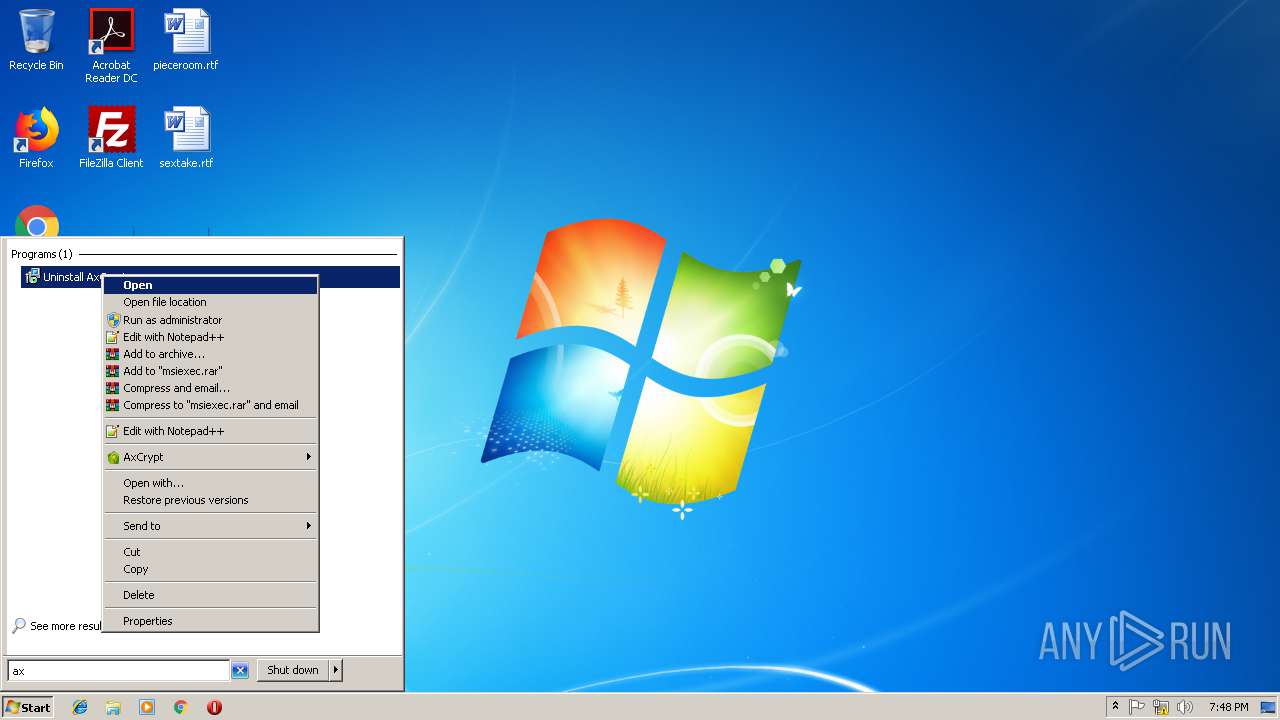Click See more results link
Screen dimensions: 1280x720
point(57,626)
